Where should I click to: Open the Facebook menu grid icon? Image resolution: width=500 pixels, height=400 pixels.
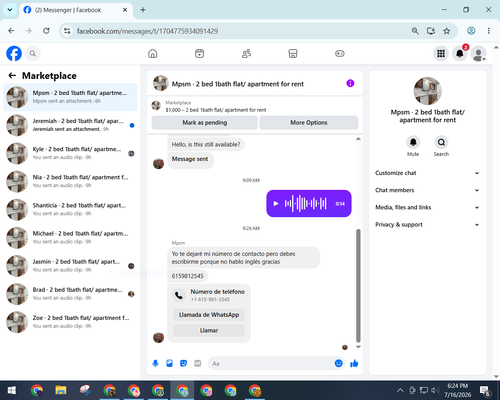[441, 53]
